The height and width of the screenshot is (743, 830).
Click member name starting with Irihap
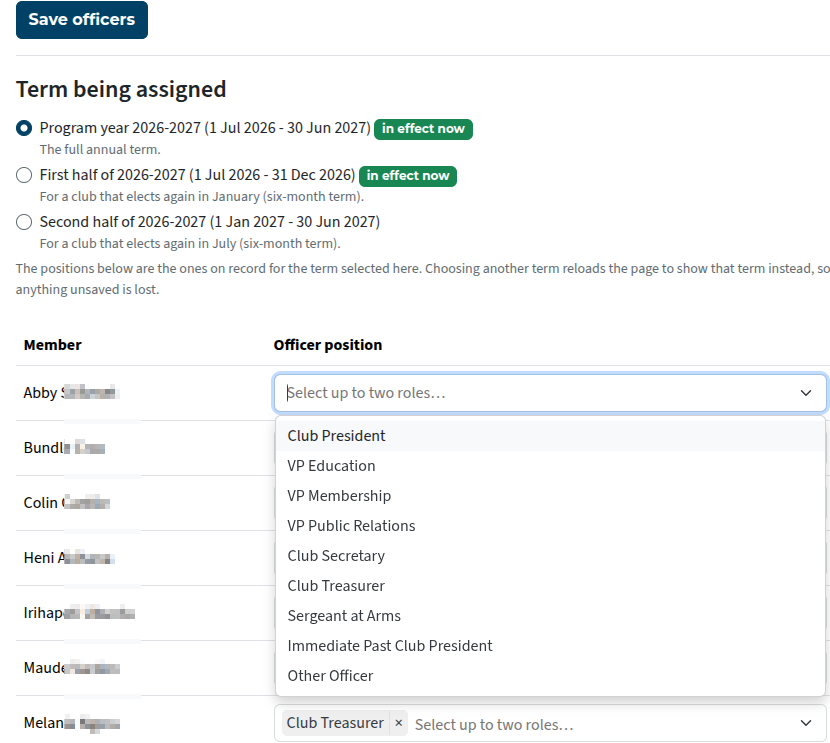coord(79,613)
